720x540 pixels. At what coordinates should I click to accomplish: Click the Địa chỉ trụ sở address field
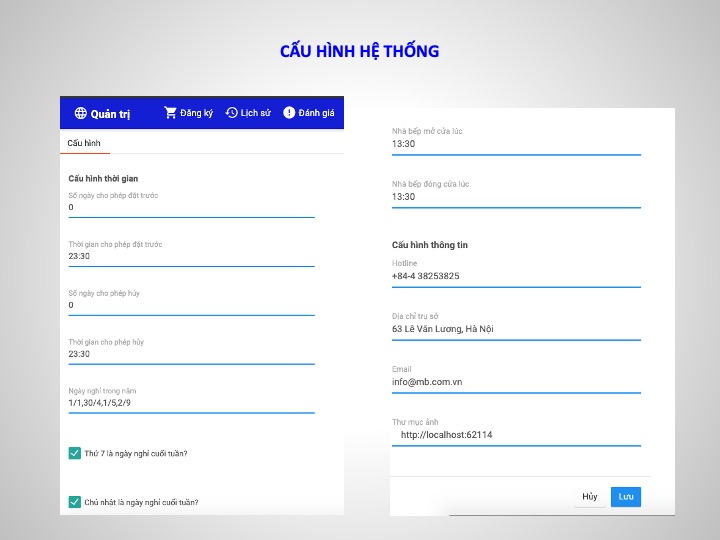[x=515, y=329]
